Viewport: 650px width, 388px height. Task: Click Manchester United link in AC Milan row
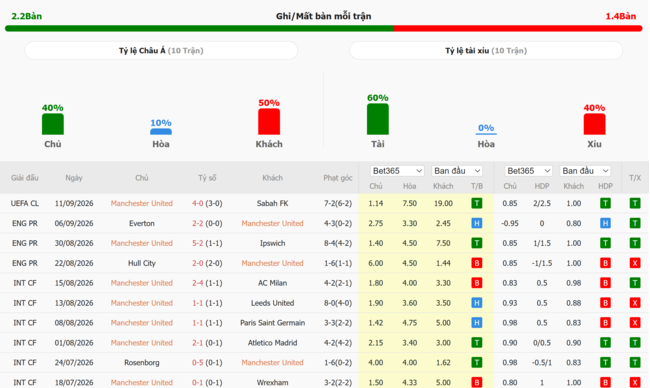pos(141,283)
